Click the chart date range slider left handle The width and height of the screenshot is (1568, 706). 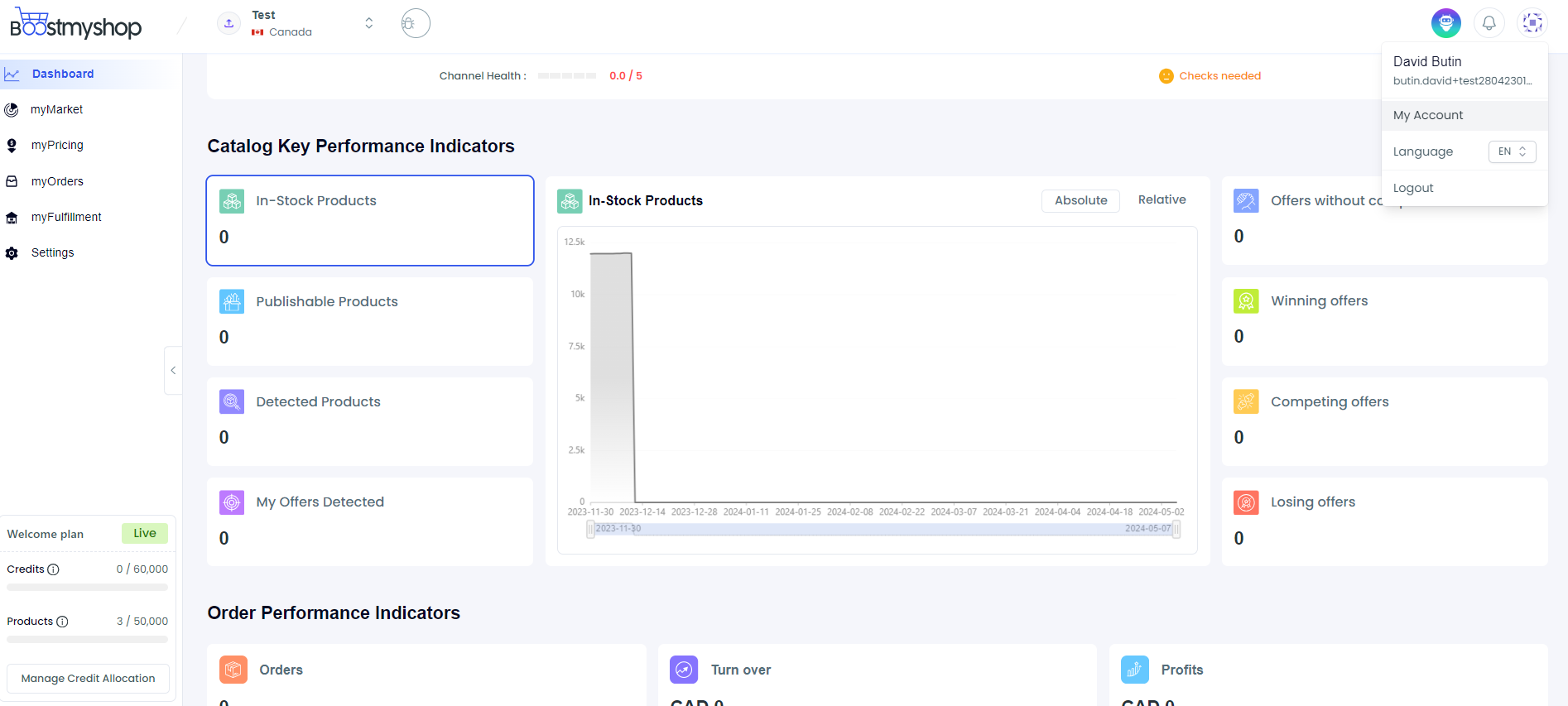click(590, 529)
